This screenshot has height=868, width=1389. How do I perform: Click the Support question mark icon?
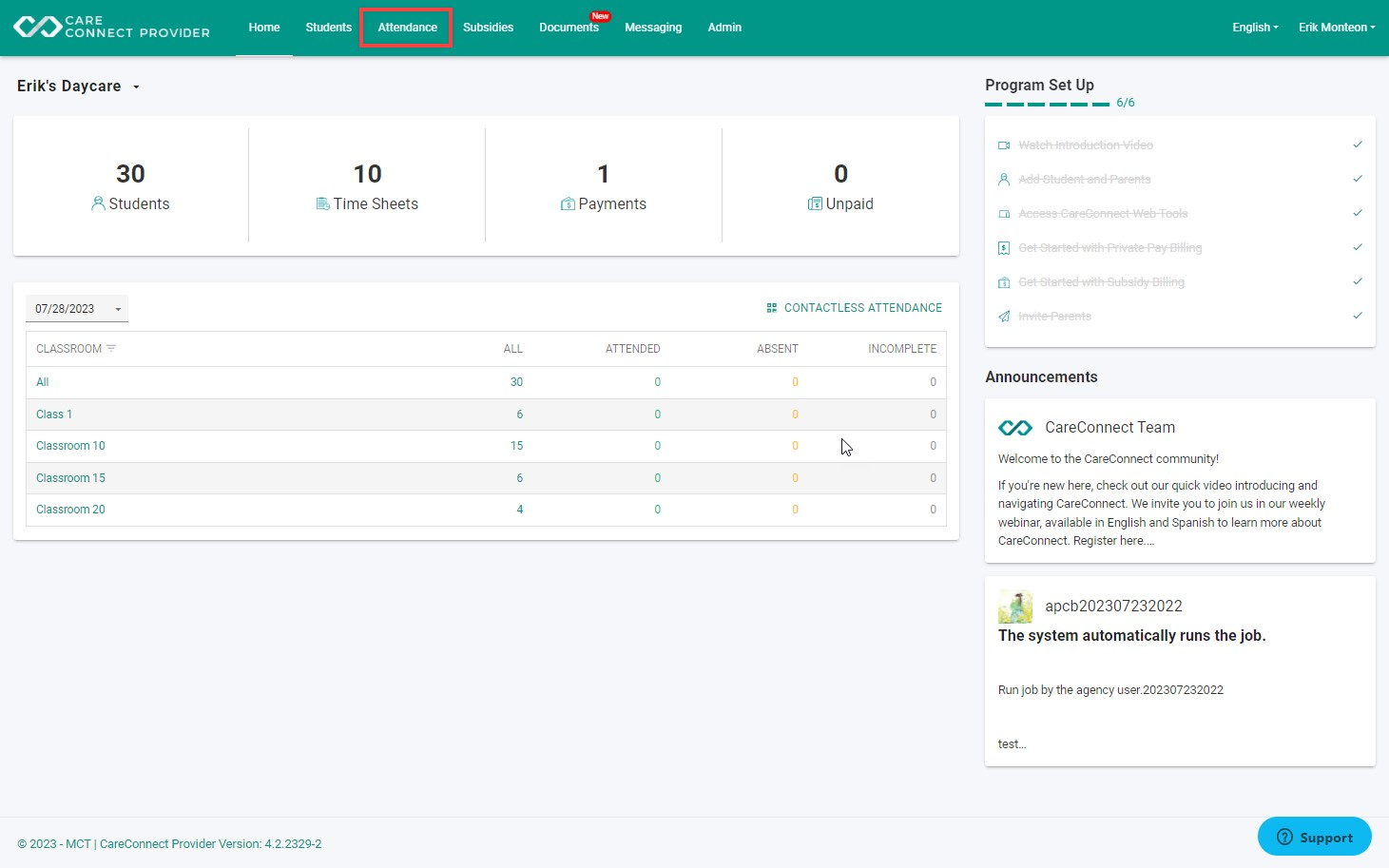[1284, 837]
